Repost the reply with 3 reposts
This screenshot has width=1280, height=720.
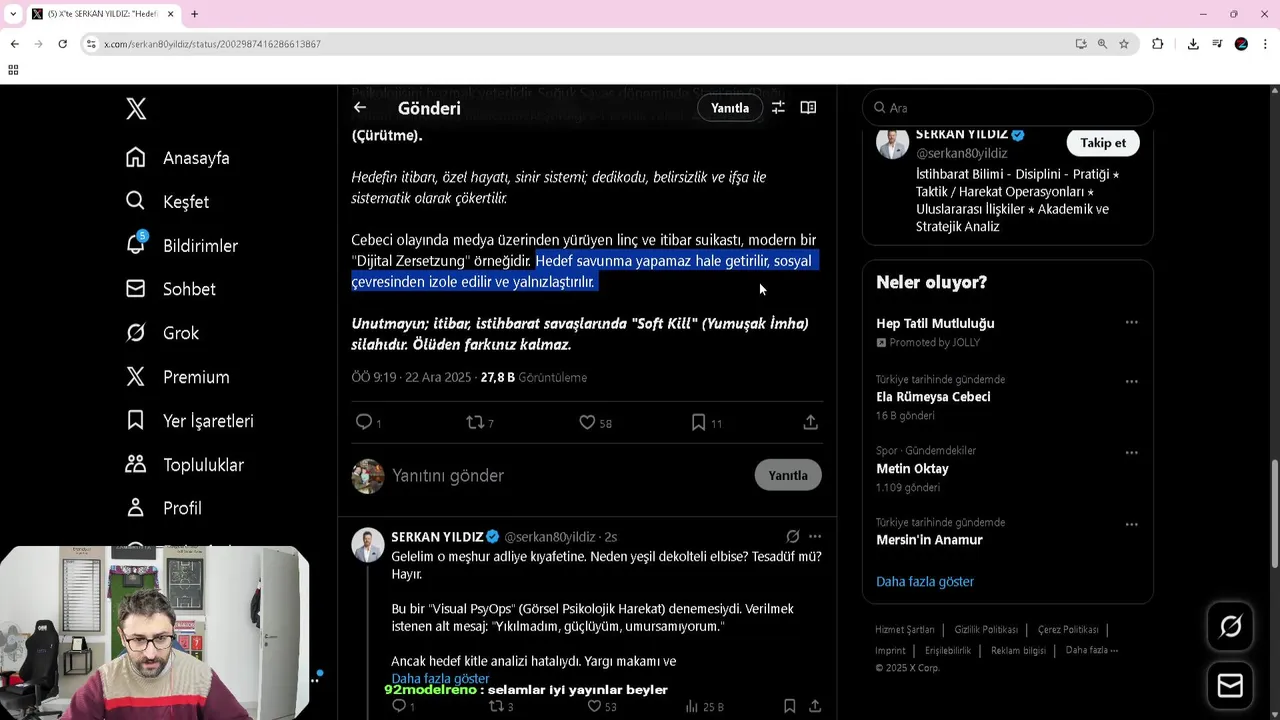[500, 706]
